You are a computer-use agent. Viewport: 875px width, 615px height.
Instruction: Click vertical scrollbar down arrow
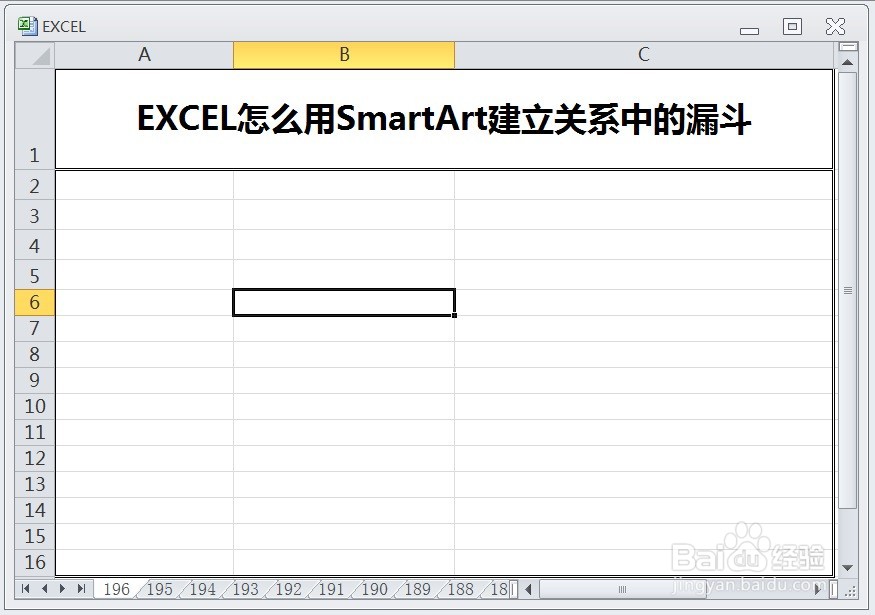[x=848, y=568]
